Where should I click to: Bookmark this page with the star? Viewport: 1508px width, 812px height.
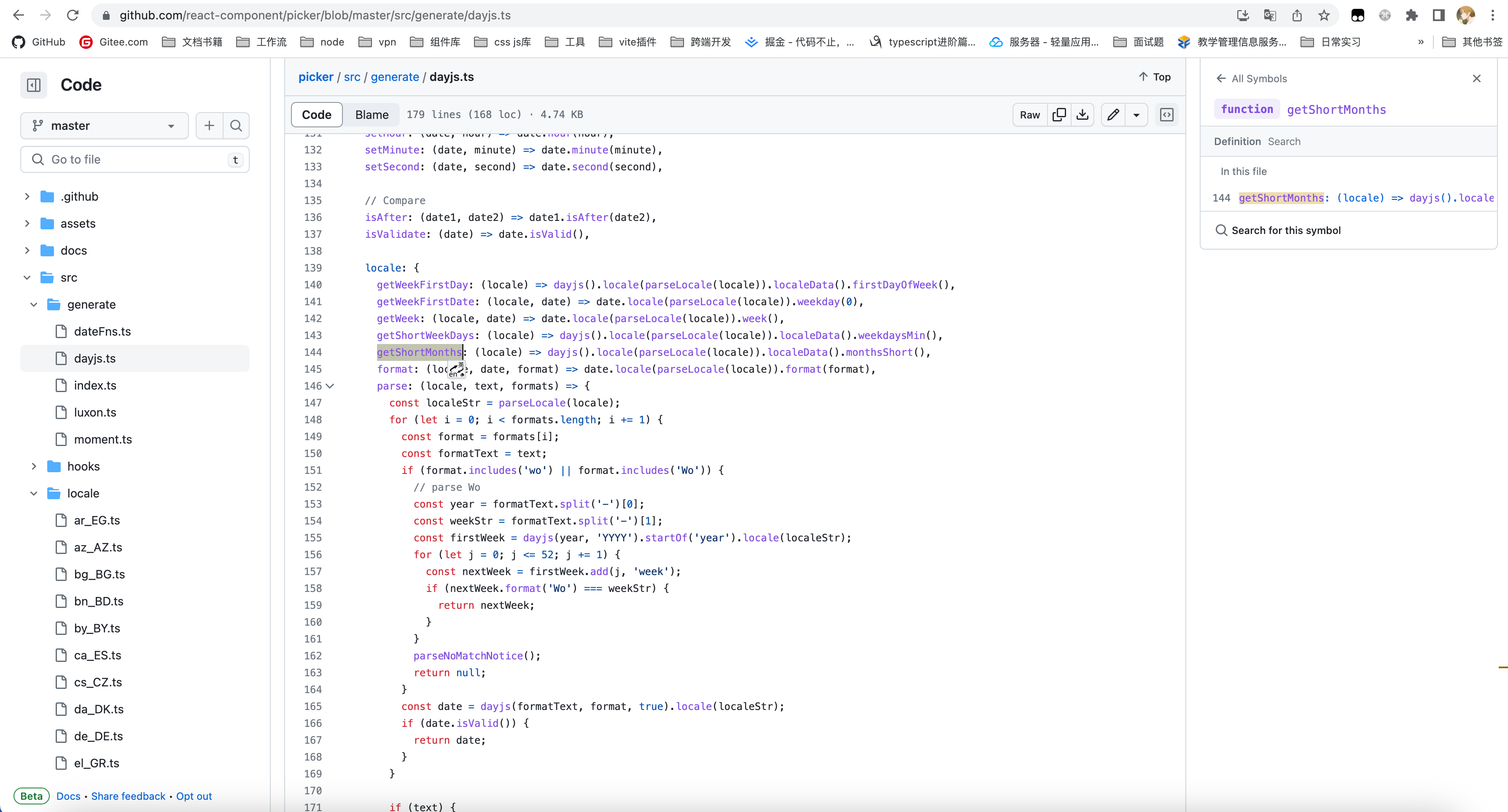coord(1324,15)
